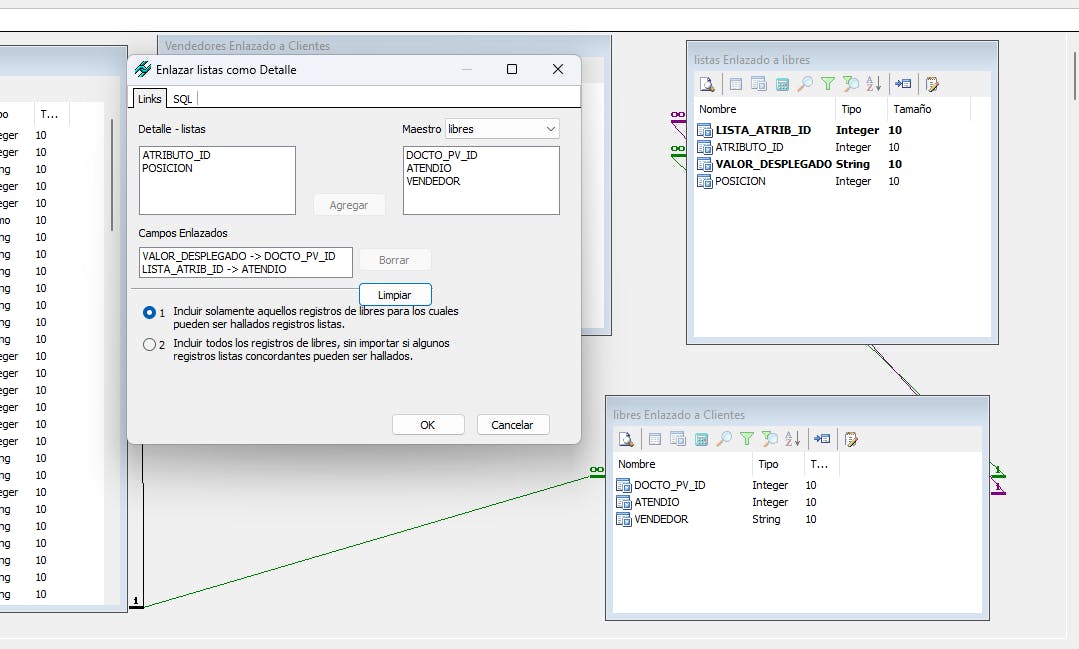The width and height of the screenshot is (1079, 649).
Task: Click notepad SQL icon in libres toolbar
Action: tap(851, 439)
